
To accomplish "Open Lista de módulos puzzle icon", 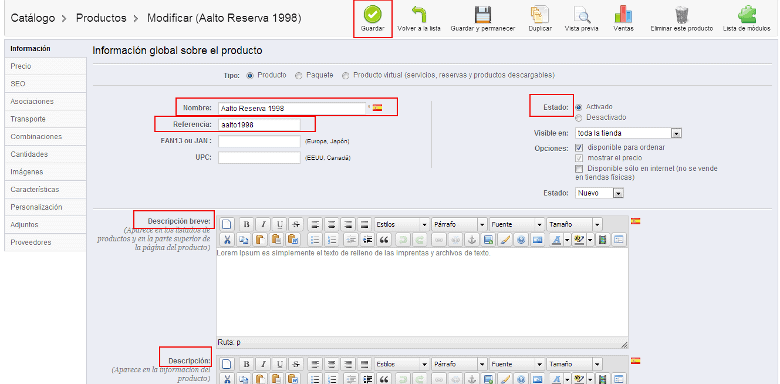I will tap(747, 14).
